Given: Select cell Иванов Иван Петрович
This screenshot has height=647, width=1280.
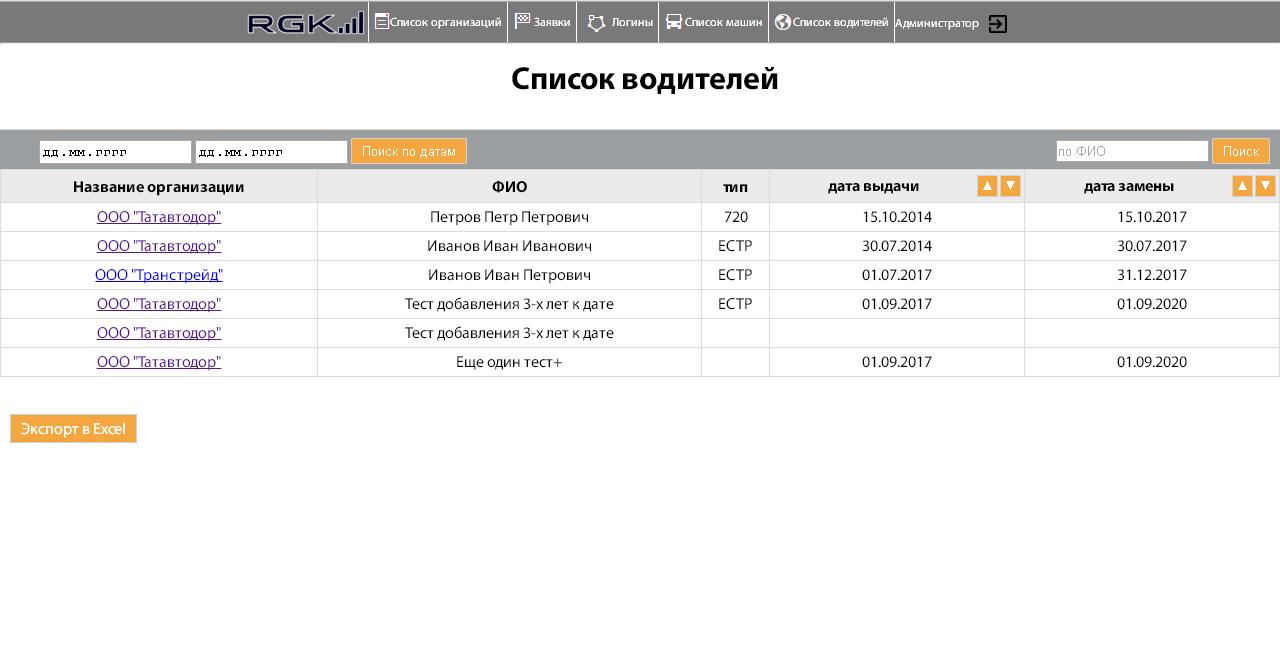Looking at the screenshot, I should coord(509,275).
